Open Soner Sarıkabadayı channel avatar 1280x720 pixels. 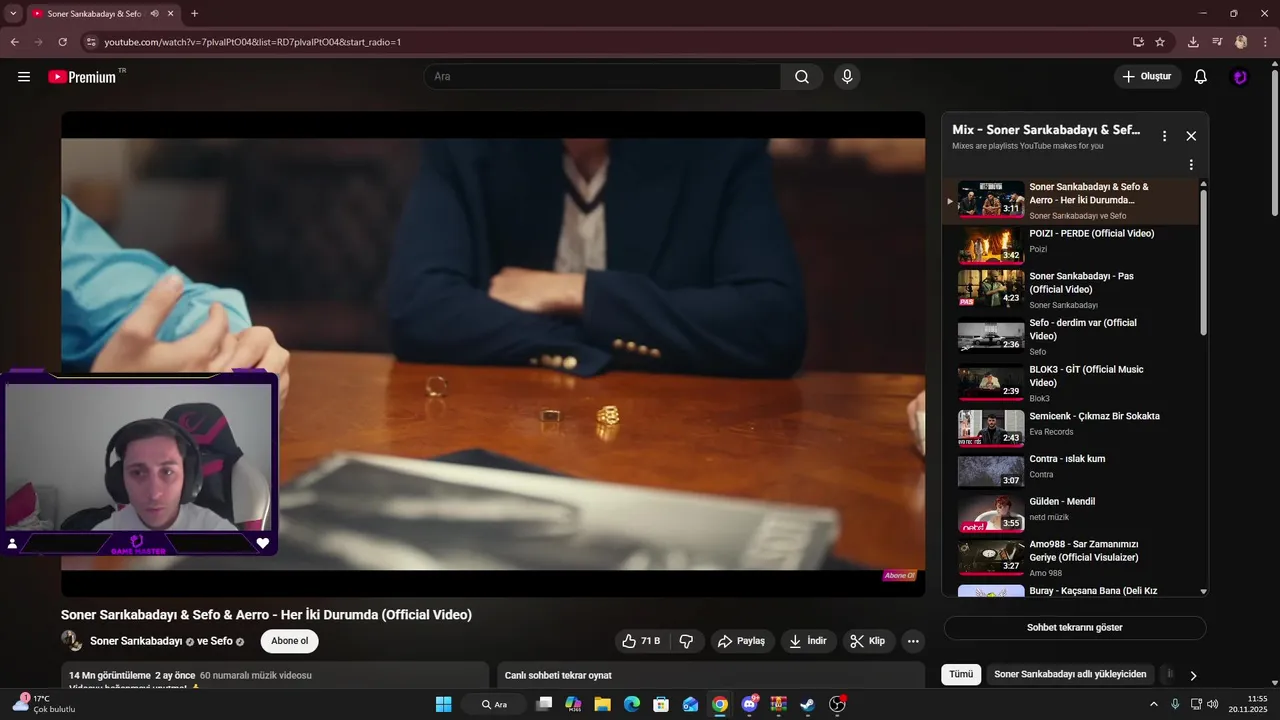click(72, 641)
